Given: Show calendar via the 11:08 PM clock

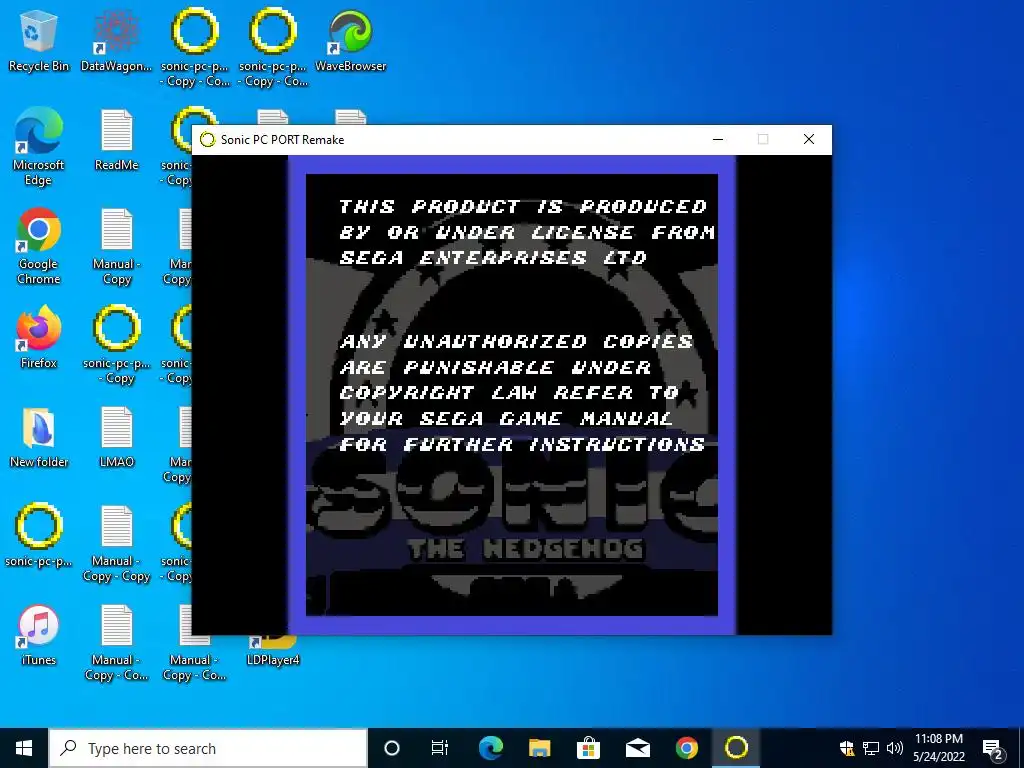Looking at the screenshot, I should tap(938, 748).
